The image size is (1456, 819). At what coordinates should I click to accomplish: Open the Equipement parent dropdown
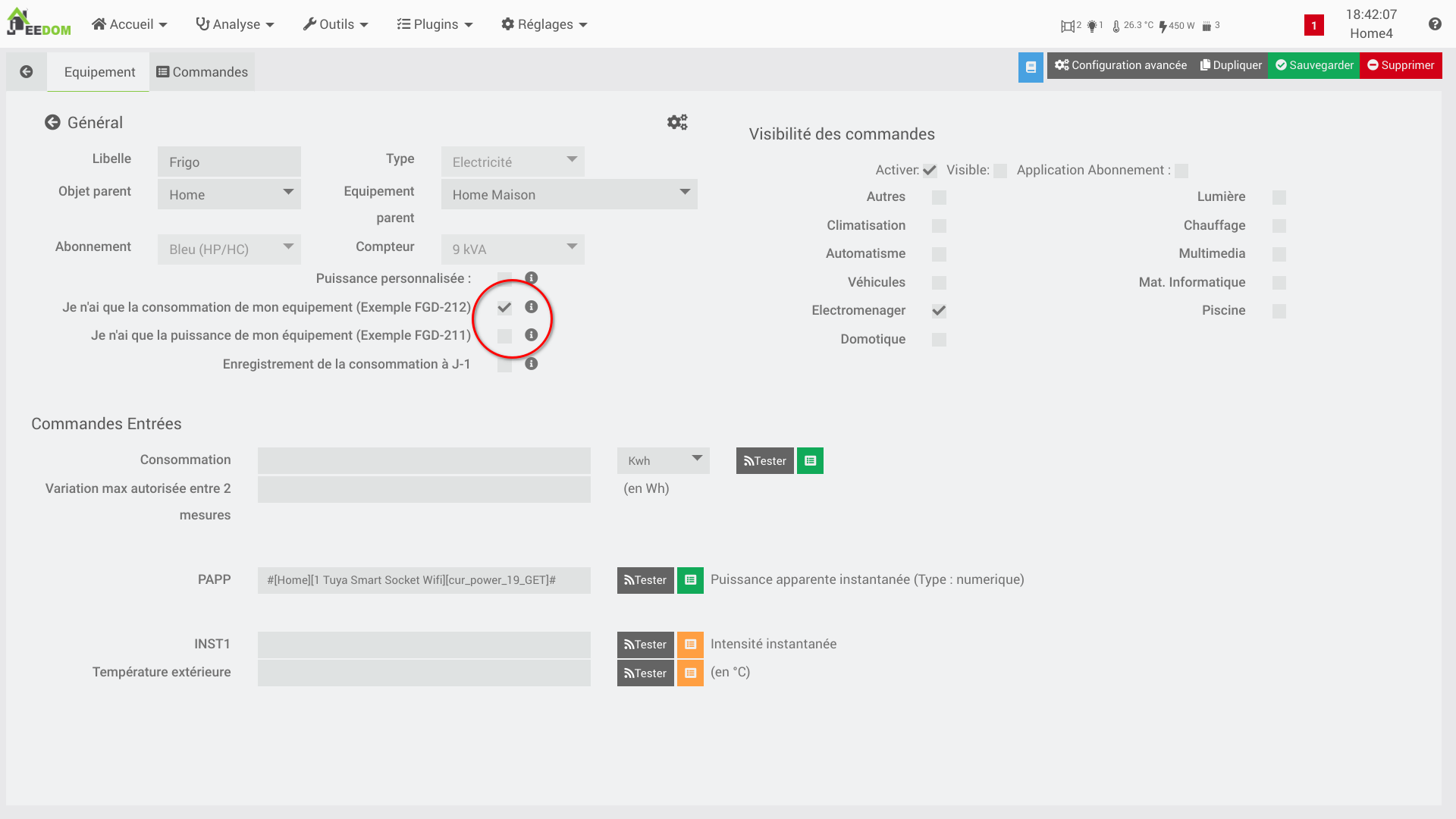click(569, 194)
